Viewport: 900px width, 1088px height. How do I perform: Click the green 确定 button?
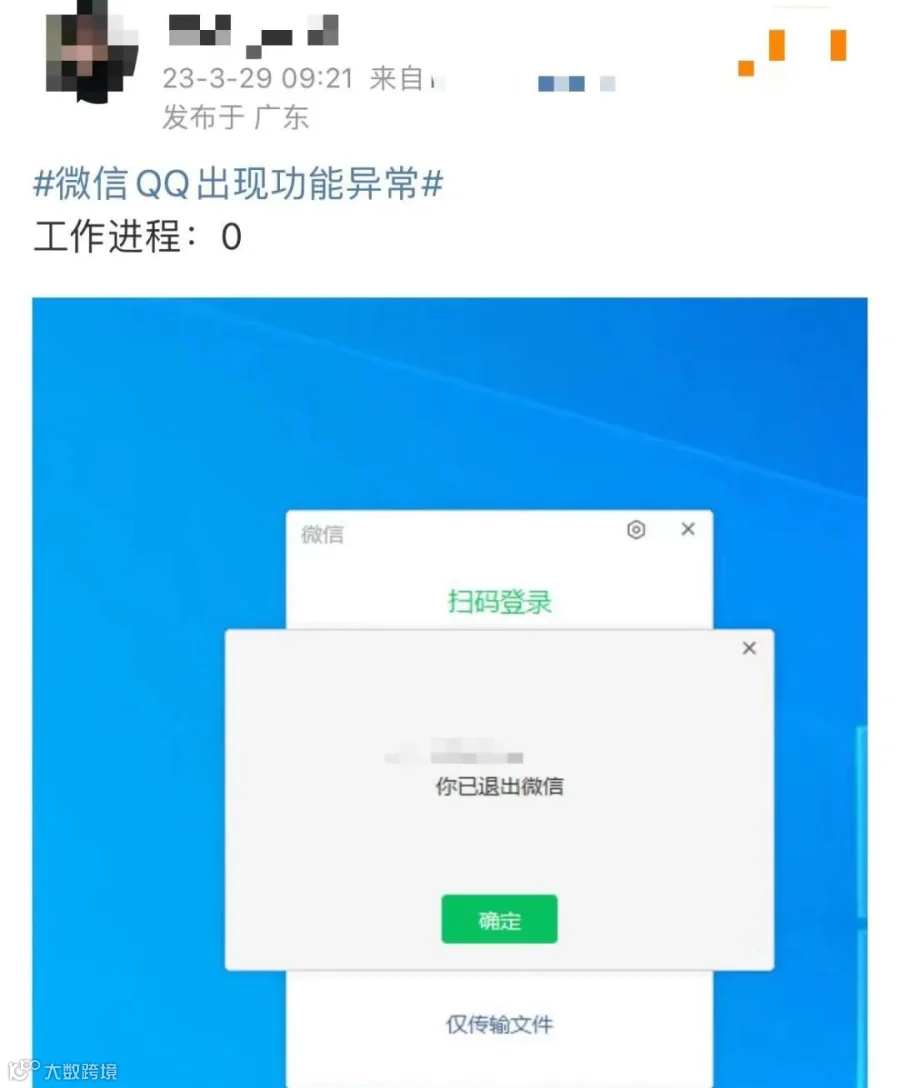[x=499, y=919]
